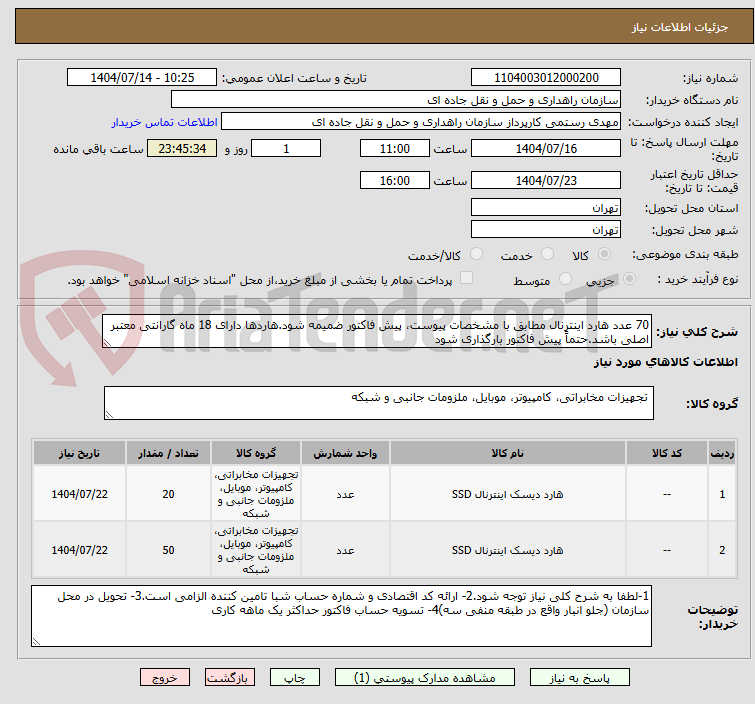
Task: Click the شهر محل تحویل field
Action: [545, 229]
